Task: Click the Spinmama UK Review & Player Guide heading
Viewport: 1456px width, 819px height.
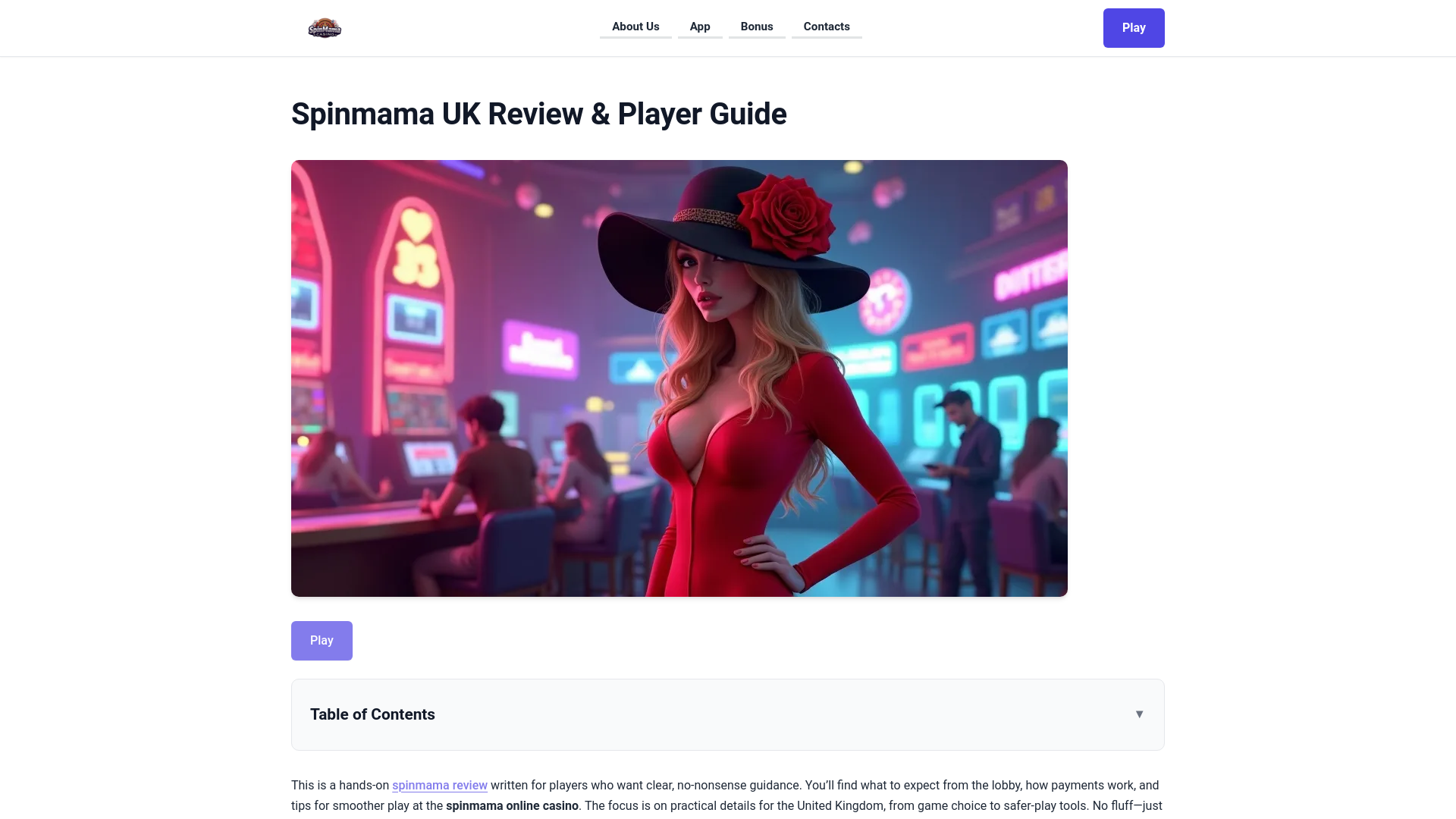Action: pos(539,115)
